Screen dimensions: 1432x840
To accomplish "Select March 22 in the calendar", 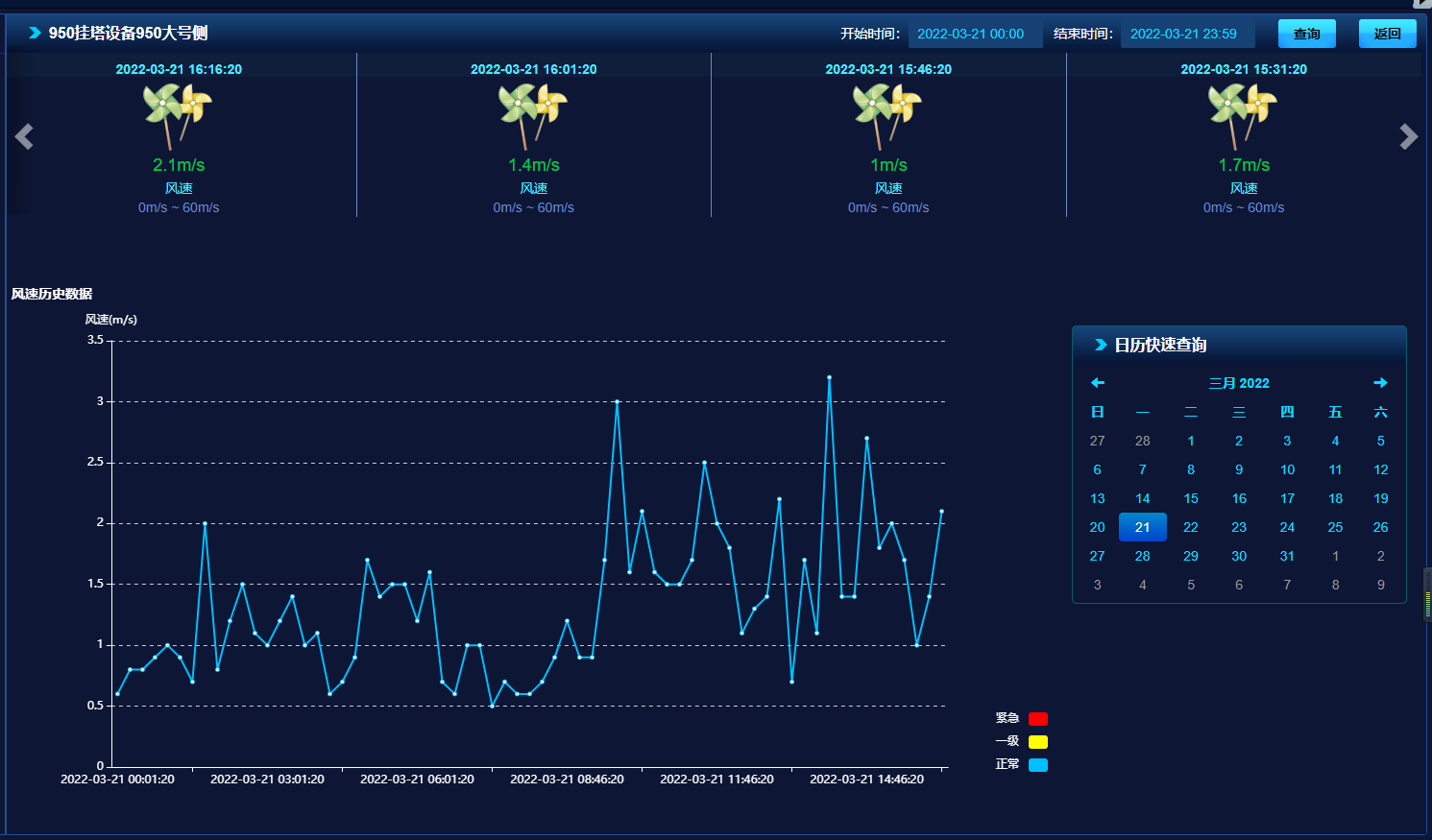I will click(x=1191, y=527).
